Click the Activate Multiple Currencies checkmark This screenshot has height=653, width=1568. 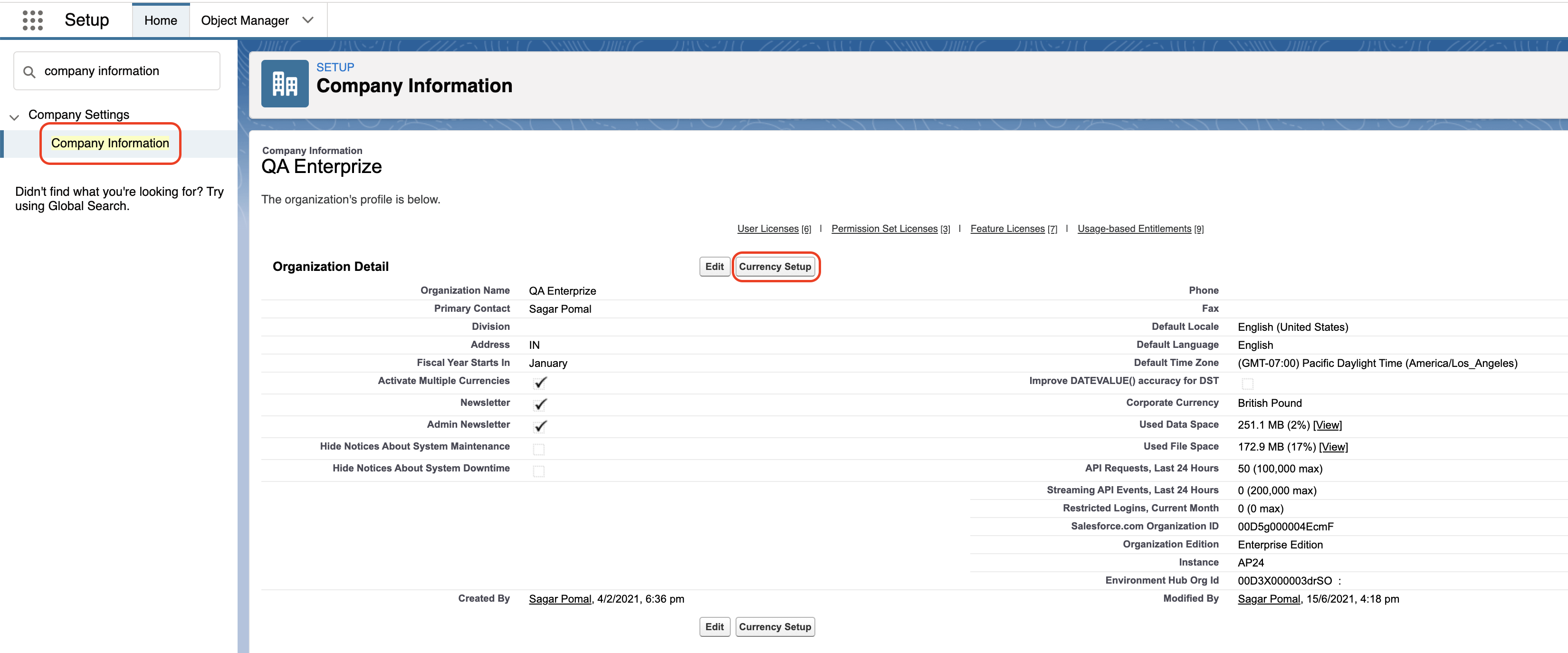pos(539,382)
